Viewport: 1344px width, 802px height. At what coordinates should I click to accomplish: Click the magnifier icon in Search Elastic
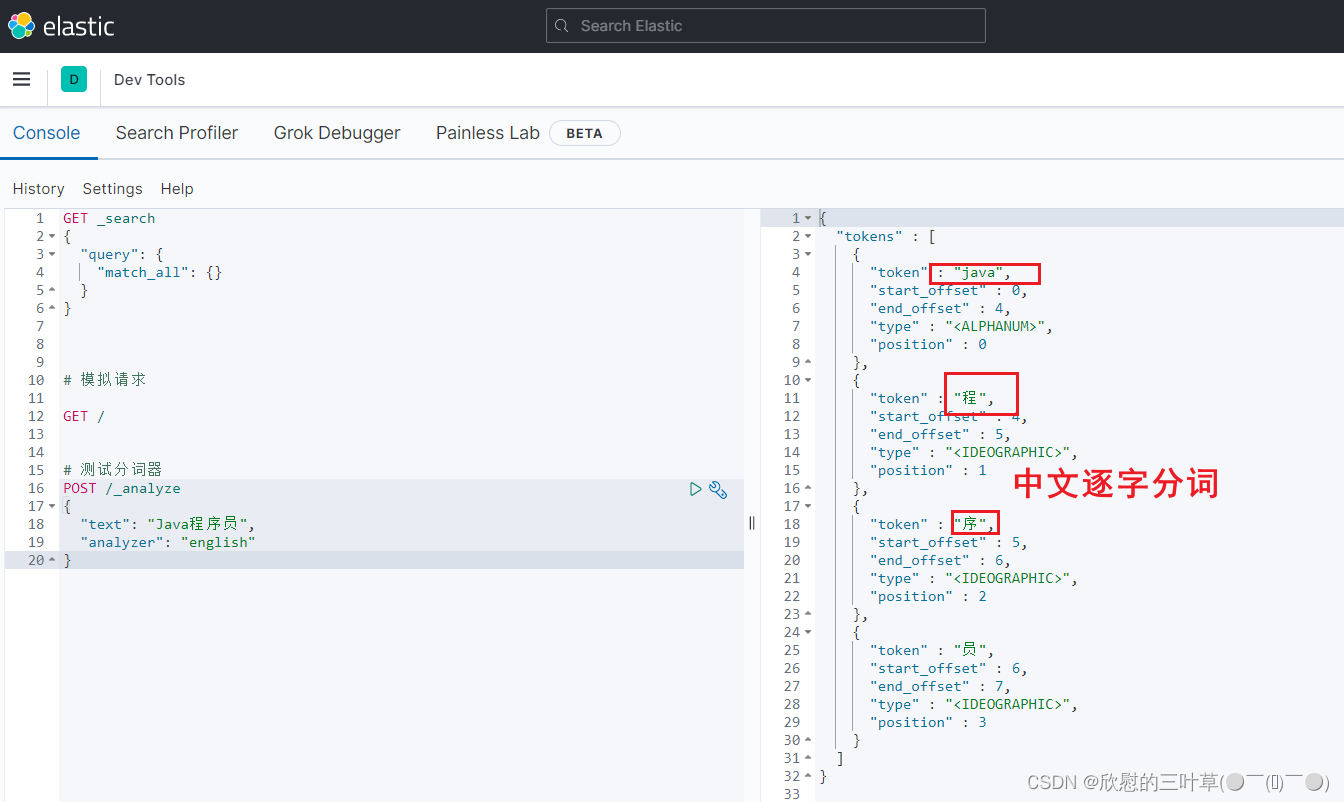tap(562, 26)
